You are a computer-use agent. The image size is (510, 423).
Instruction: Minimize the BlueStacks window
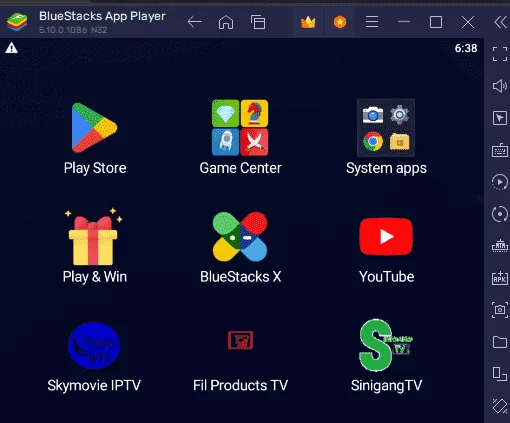click(x=404, y=22)
